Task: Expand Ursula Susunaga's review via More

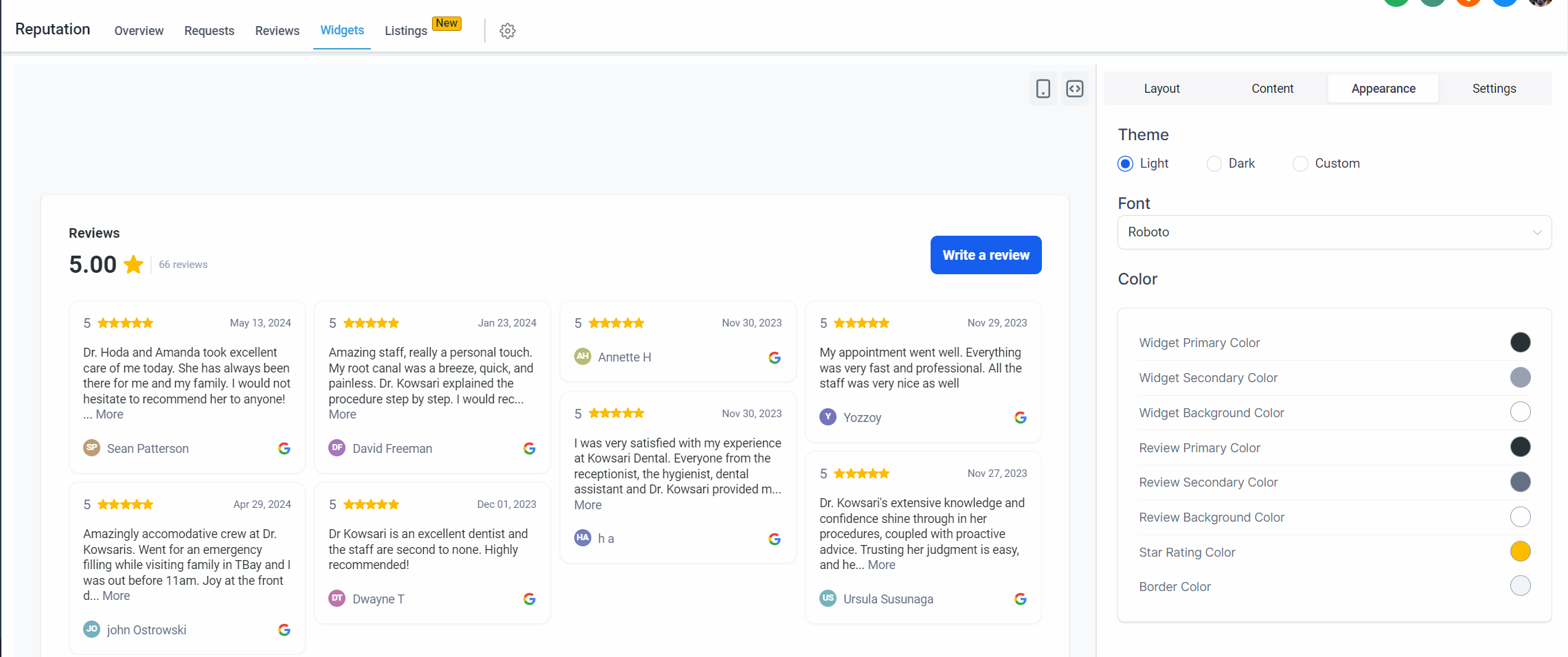Action: pyautogui.click(x=881, y=565)
